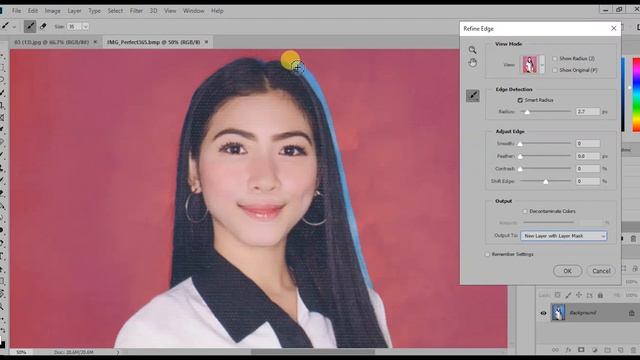Click the Smooth value field
This screenshot has width=640, height=360.
588,144
